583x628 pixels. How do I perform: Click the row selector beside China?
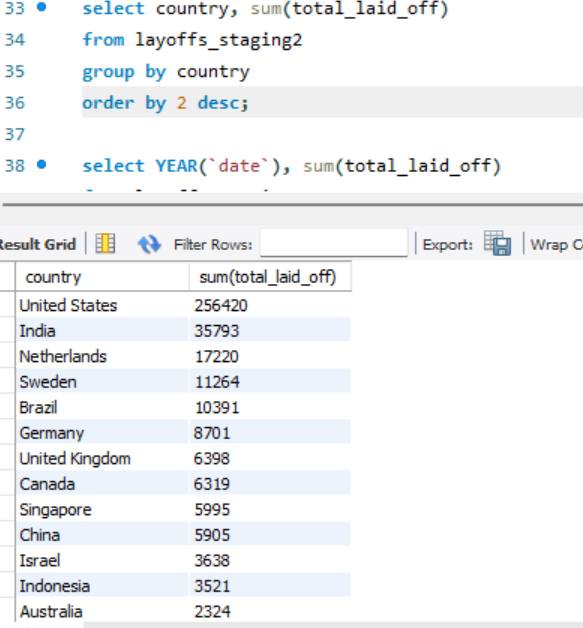[x=8, y=535]
